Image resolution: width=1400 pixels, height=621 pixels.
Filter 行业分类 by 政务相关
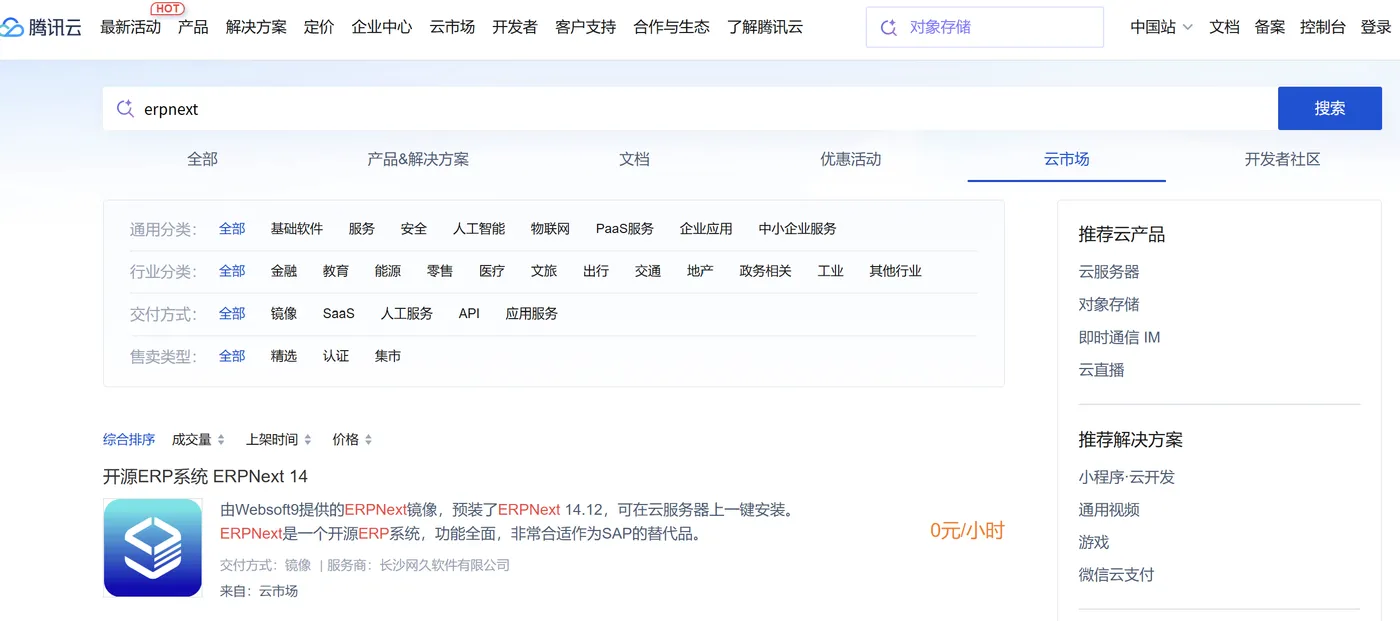click(765, 271)
